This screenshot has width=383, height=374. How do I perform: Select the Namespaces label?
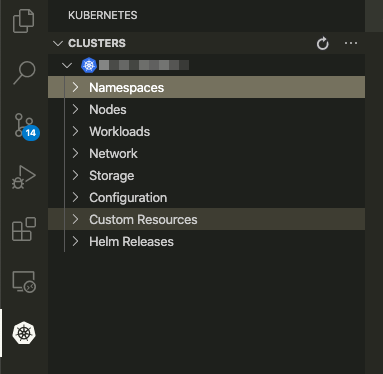point(127,88)
